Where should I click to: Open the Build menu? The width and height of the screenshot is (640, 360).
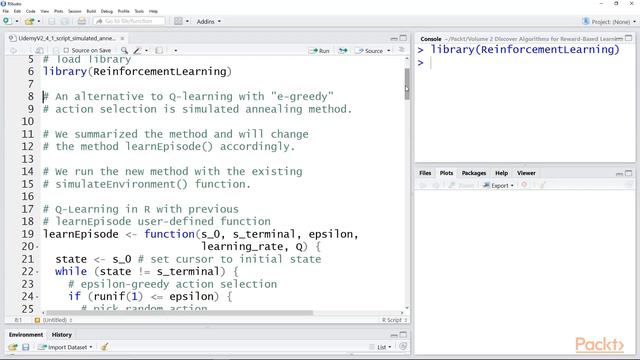point(91,11)
